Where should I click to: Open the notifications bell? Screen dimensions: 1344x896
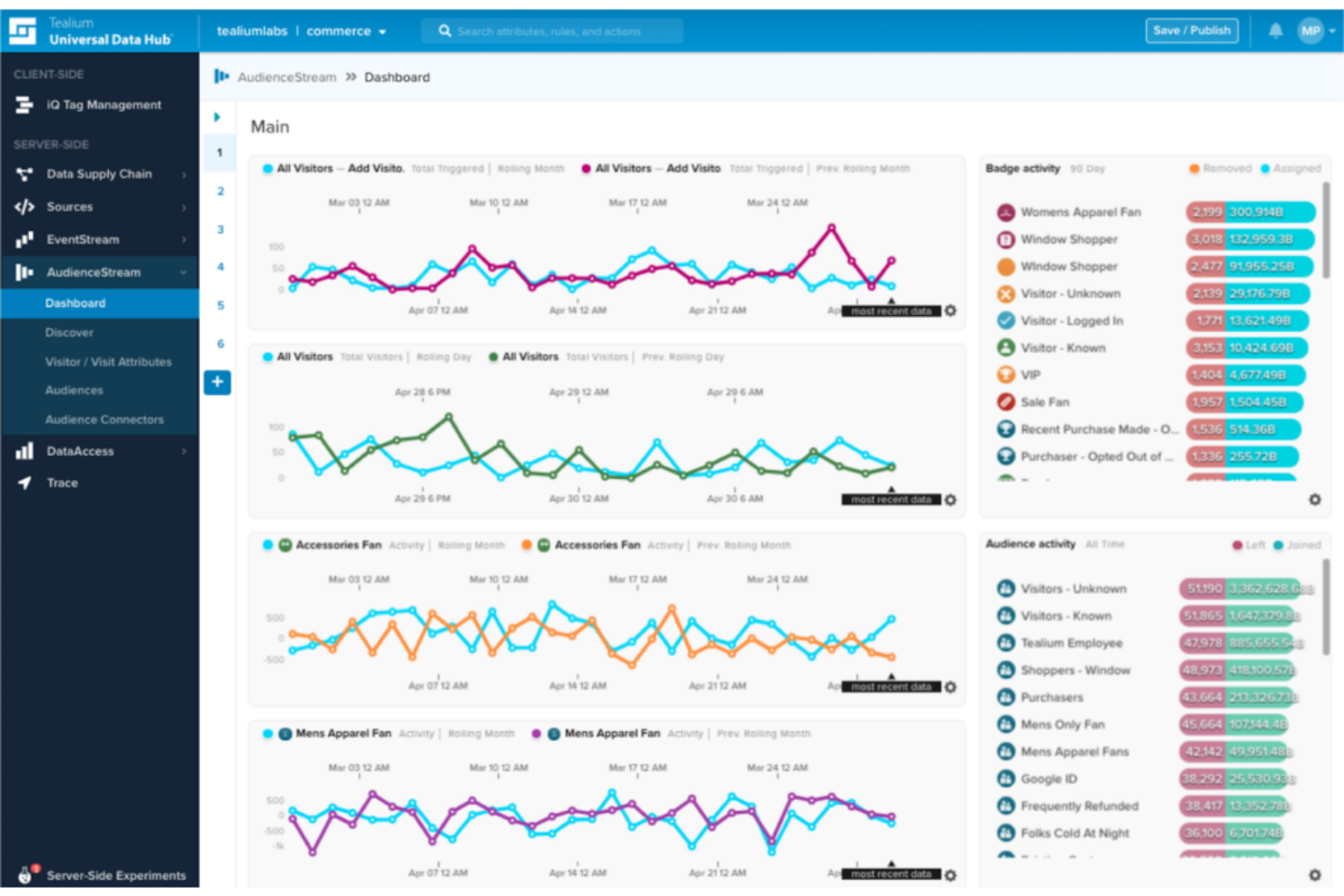1276,30
